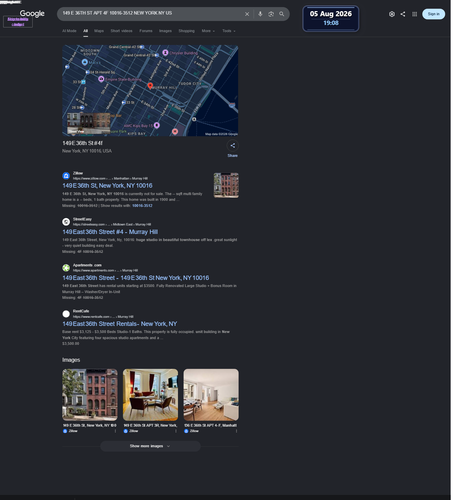Click the Sign in button
This screenshot has width=456, height=500.
tap(434, 14)
